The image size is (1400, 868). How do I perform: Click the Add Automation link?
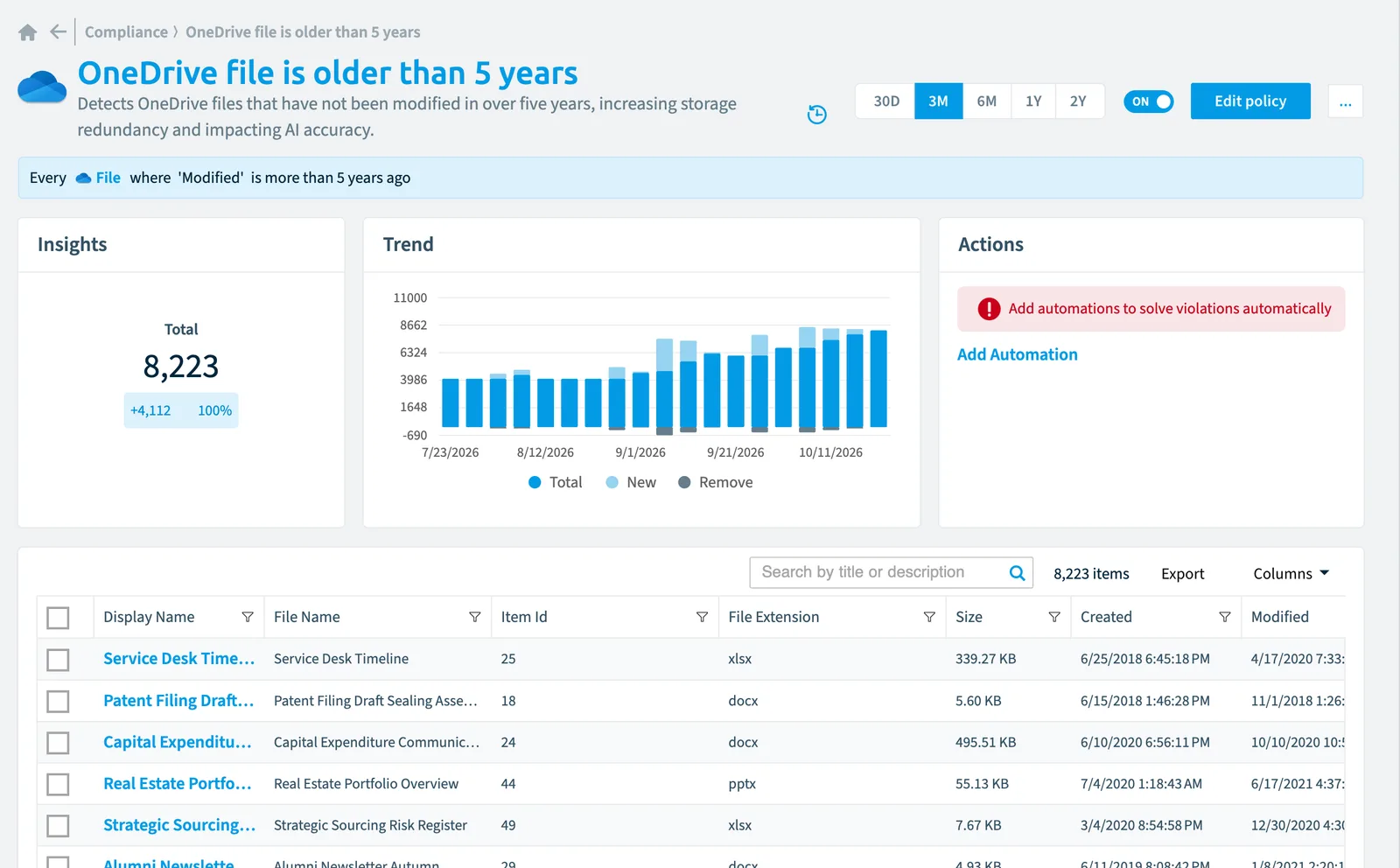(1017, 354)
